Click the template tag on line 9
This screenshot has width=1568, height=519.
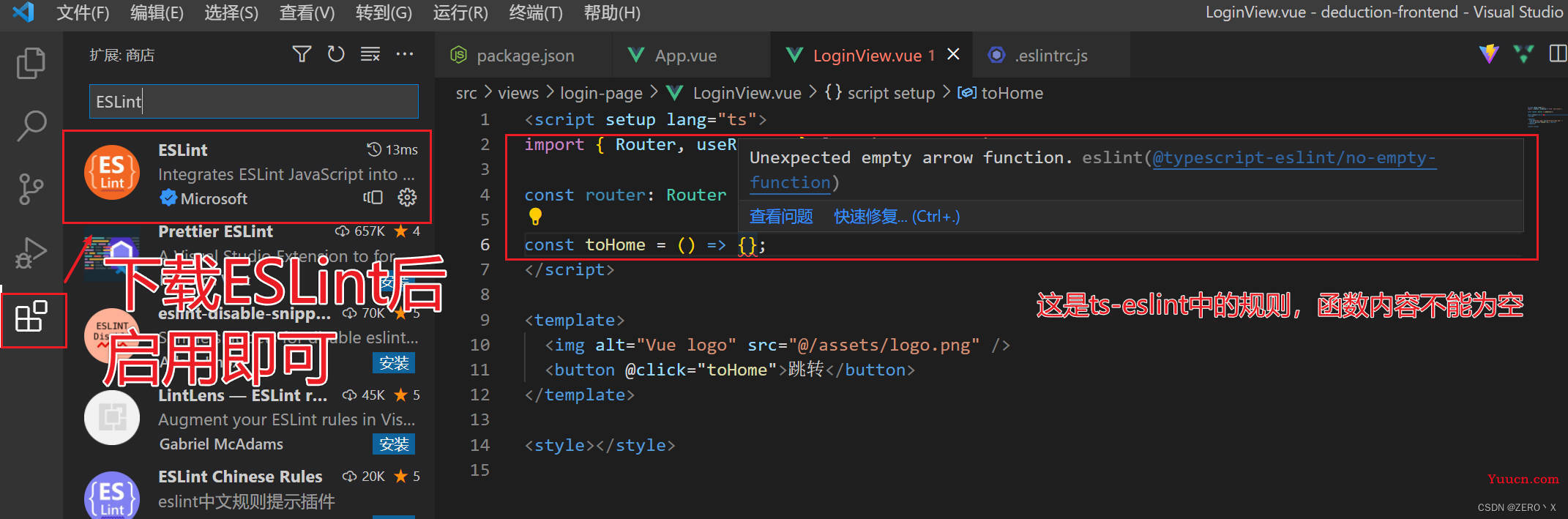pos(574,320)
